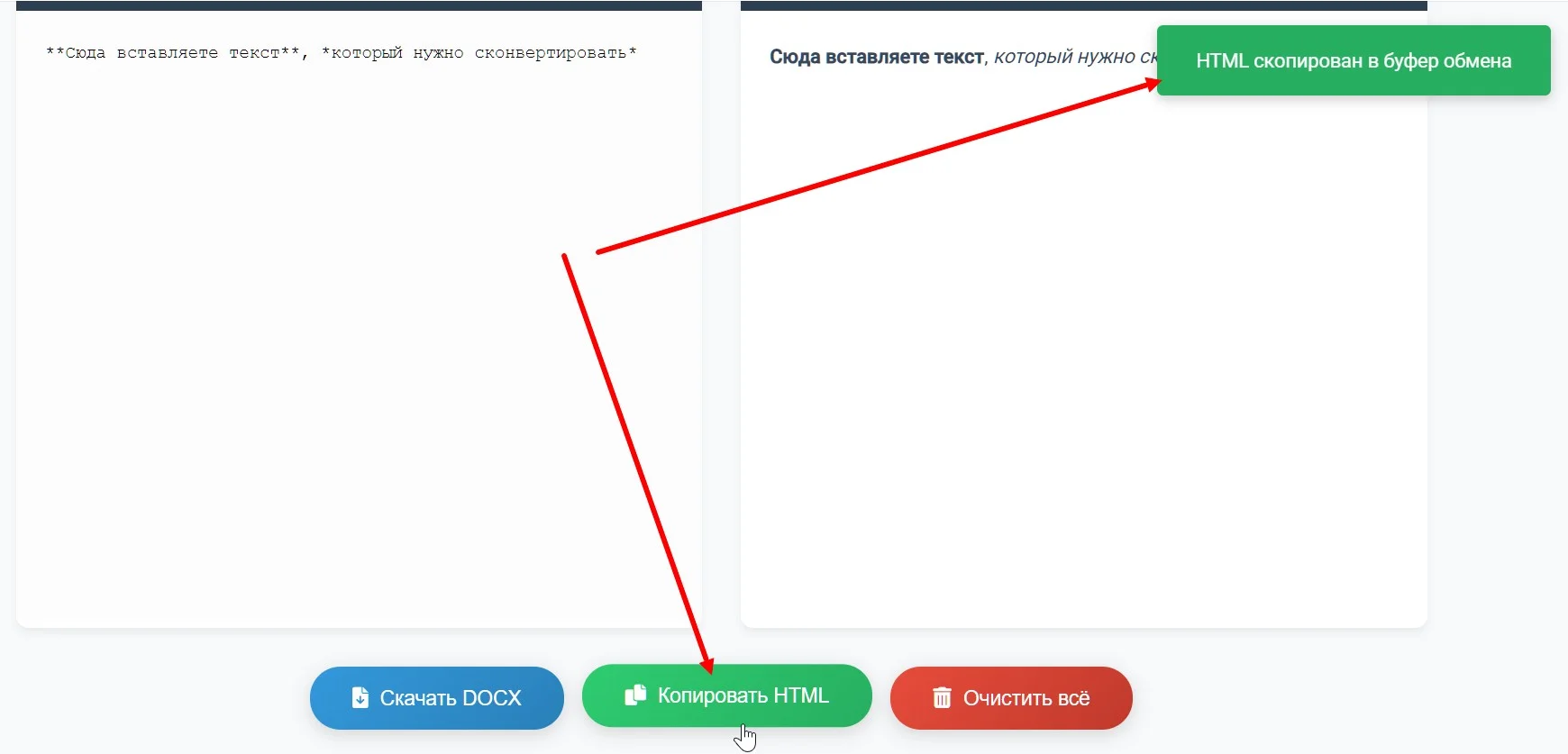1568x754 pixels.
Task: Place the cursor in **Сюда вставляете текст** in the editor
Action: coord(172,53)
